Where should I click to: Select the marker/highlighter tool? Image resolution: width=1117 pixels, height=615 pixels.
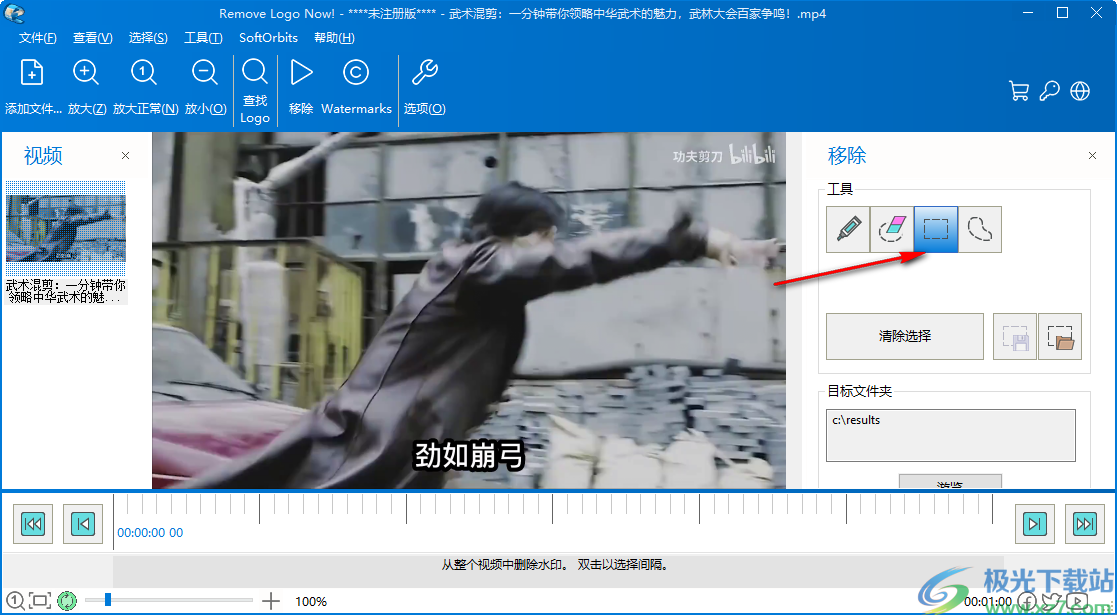[x=845, y=229]
